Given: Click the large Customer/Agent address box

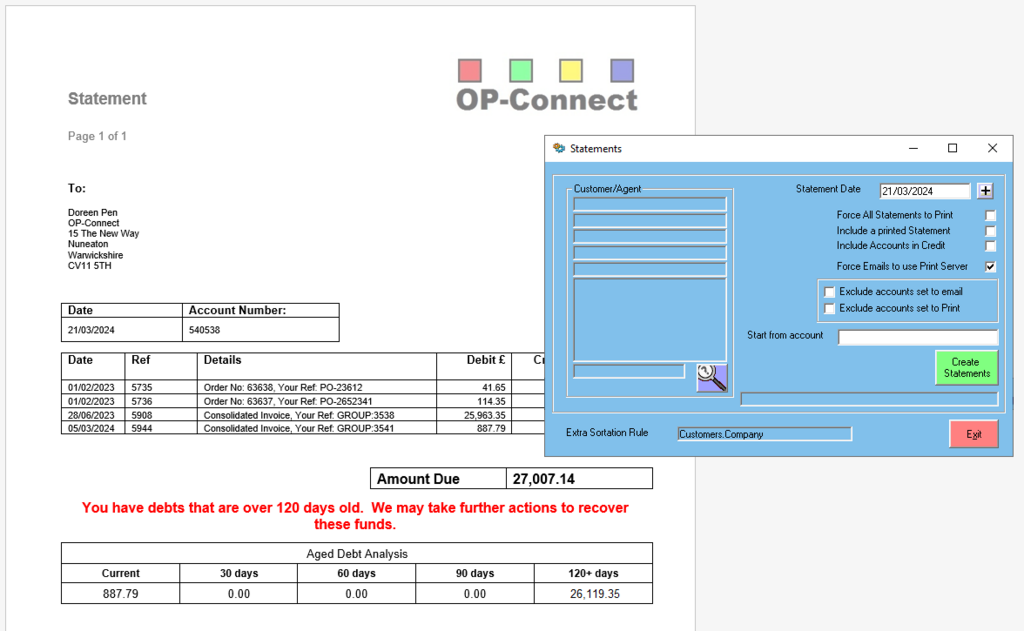Looking at the screenshot, I should pyautogui.click(x=650, y=319).
